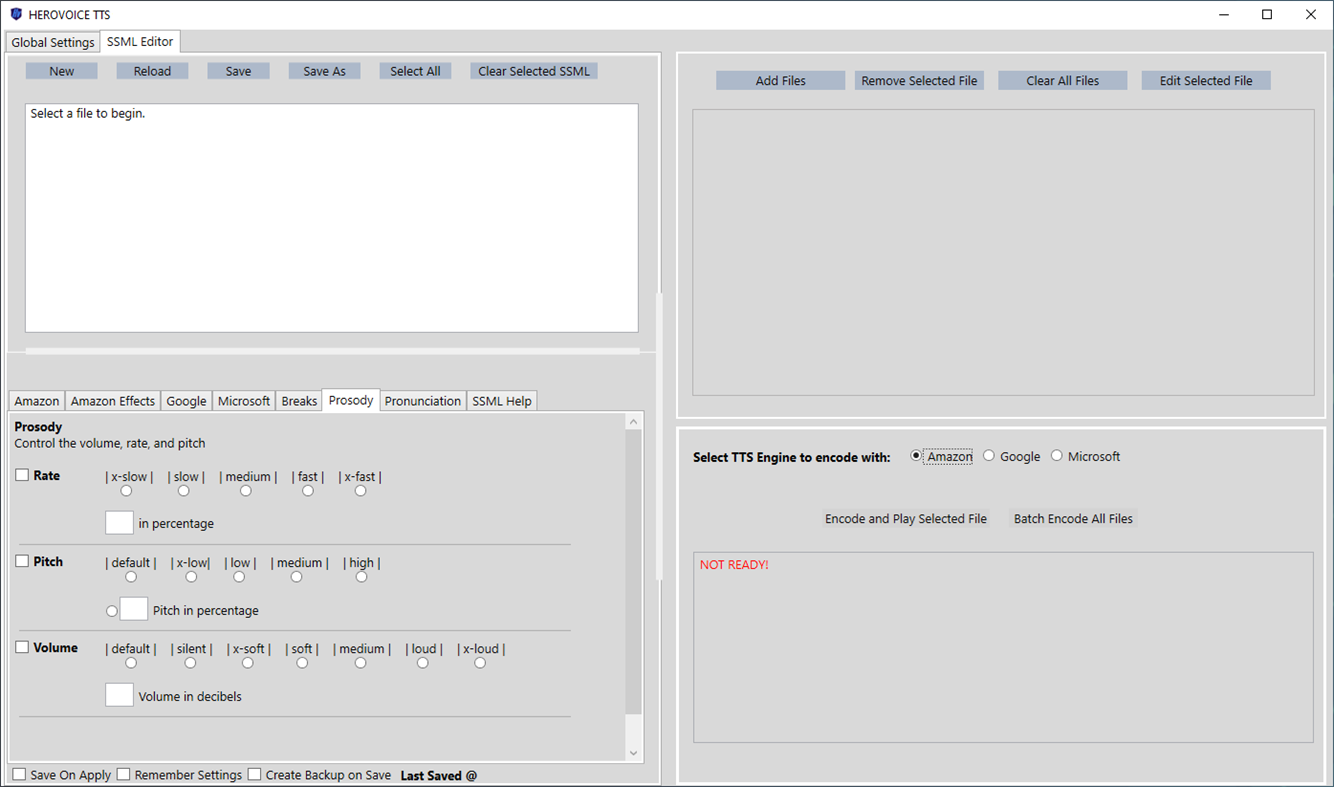Reload the current SSML file

pos(152,70)
